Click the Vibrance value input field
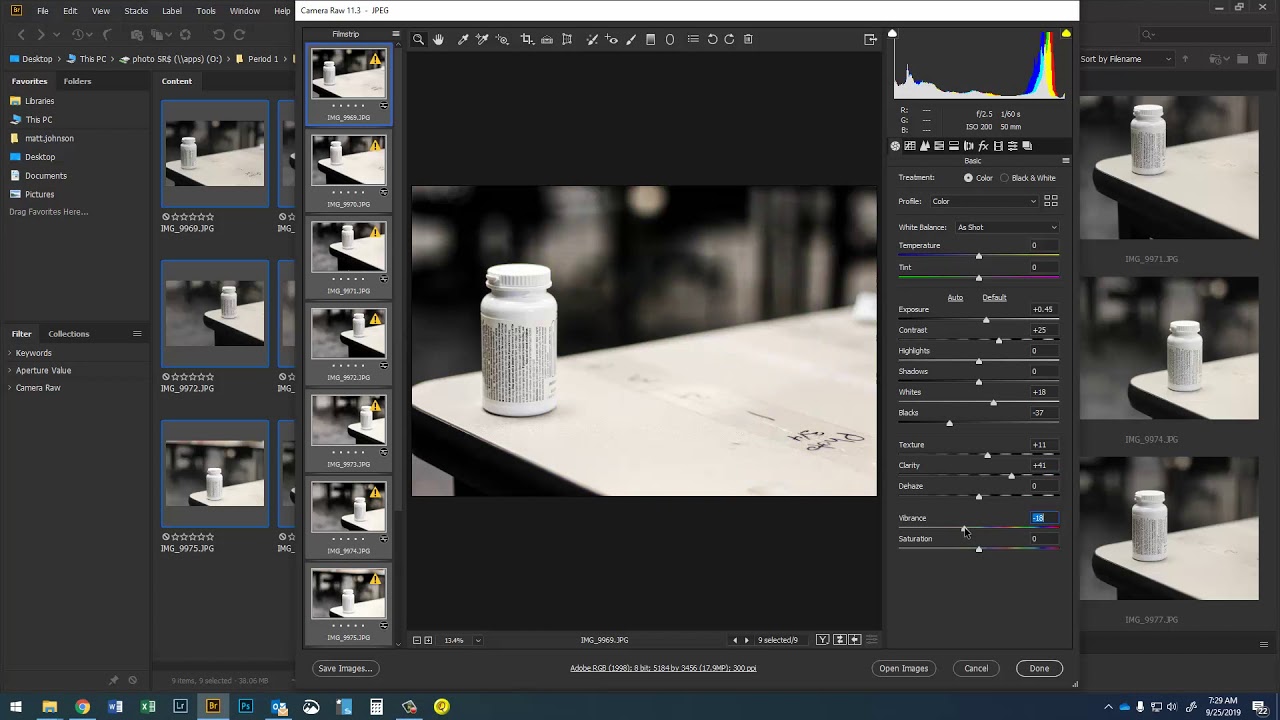 [x=1044, y=518]
